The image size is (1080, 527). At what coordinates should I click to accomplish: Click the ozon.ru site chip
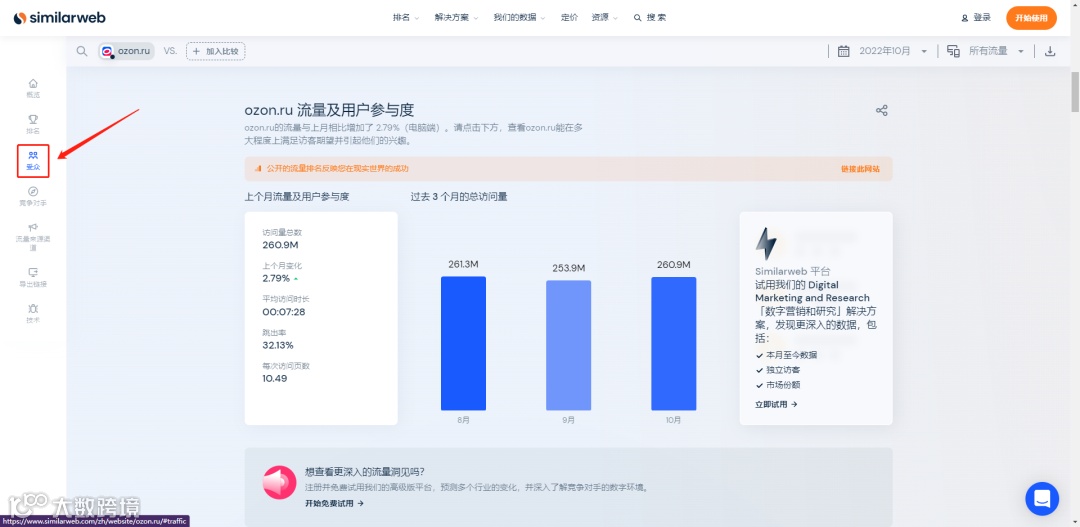(x=126, y=51)
